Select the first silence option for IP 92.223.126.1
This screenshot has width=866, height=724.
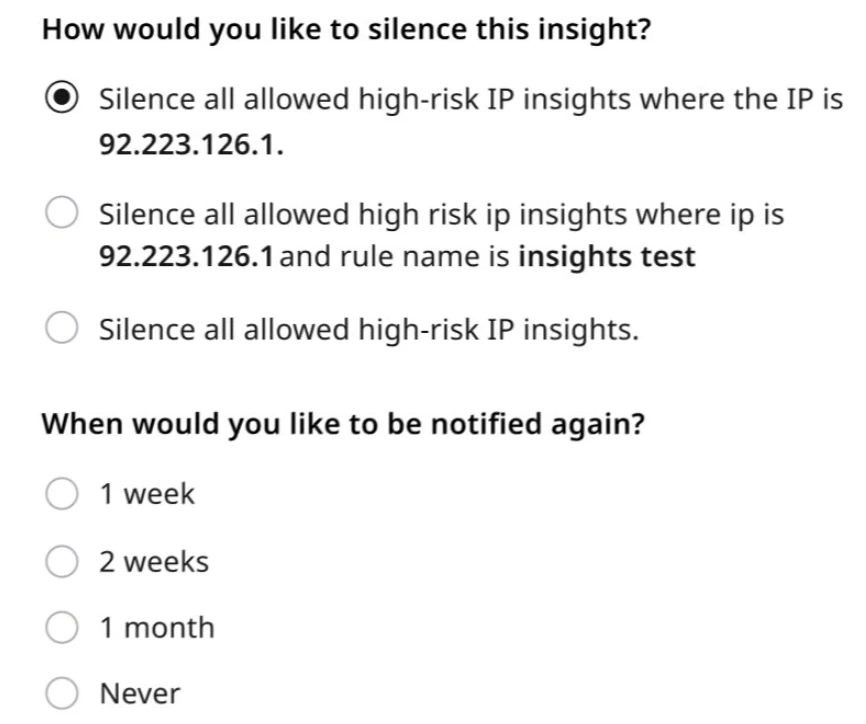[62, 98]
